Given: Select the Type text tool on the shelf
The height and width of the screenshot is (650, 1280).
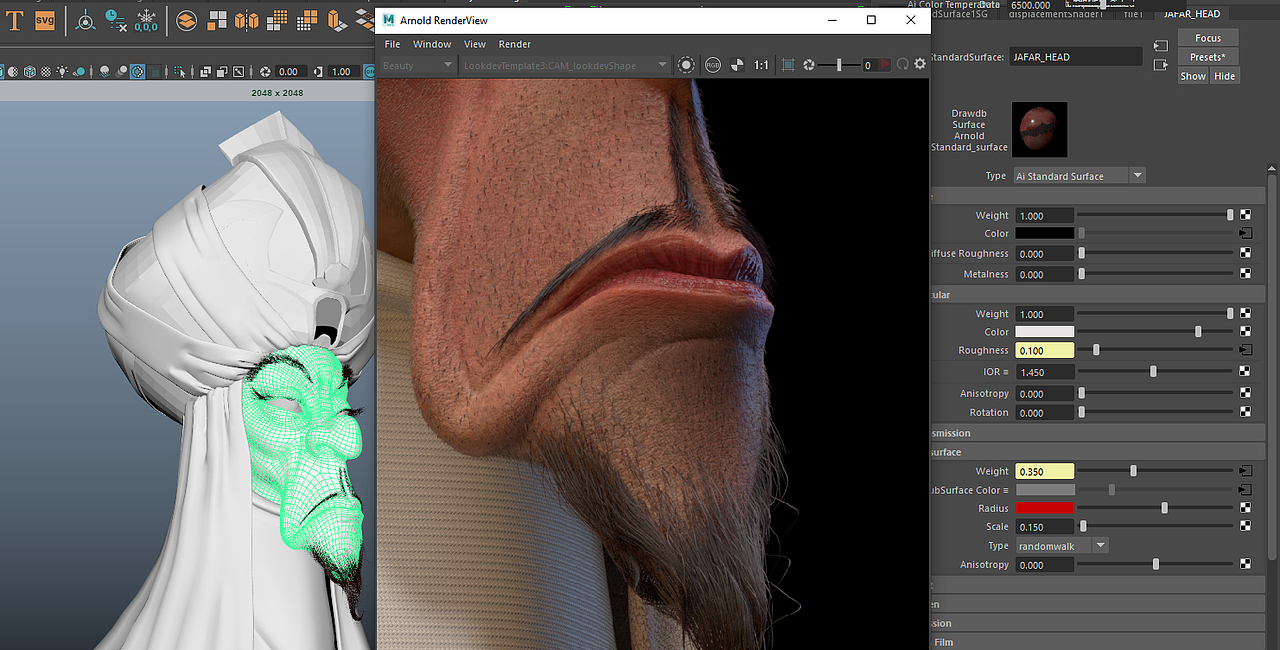Looking at the screenshot, I should 14,20.
